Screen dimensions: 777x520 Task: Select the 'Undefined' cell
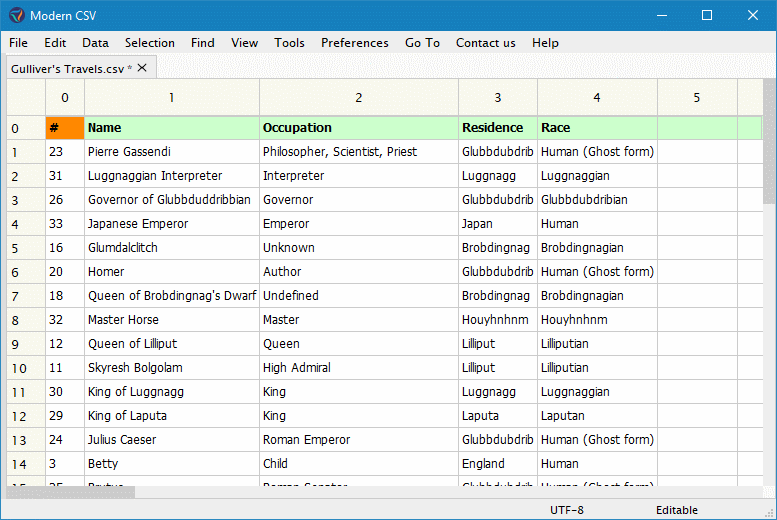point(359,296)
